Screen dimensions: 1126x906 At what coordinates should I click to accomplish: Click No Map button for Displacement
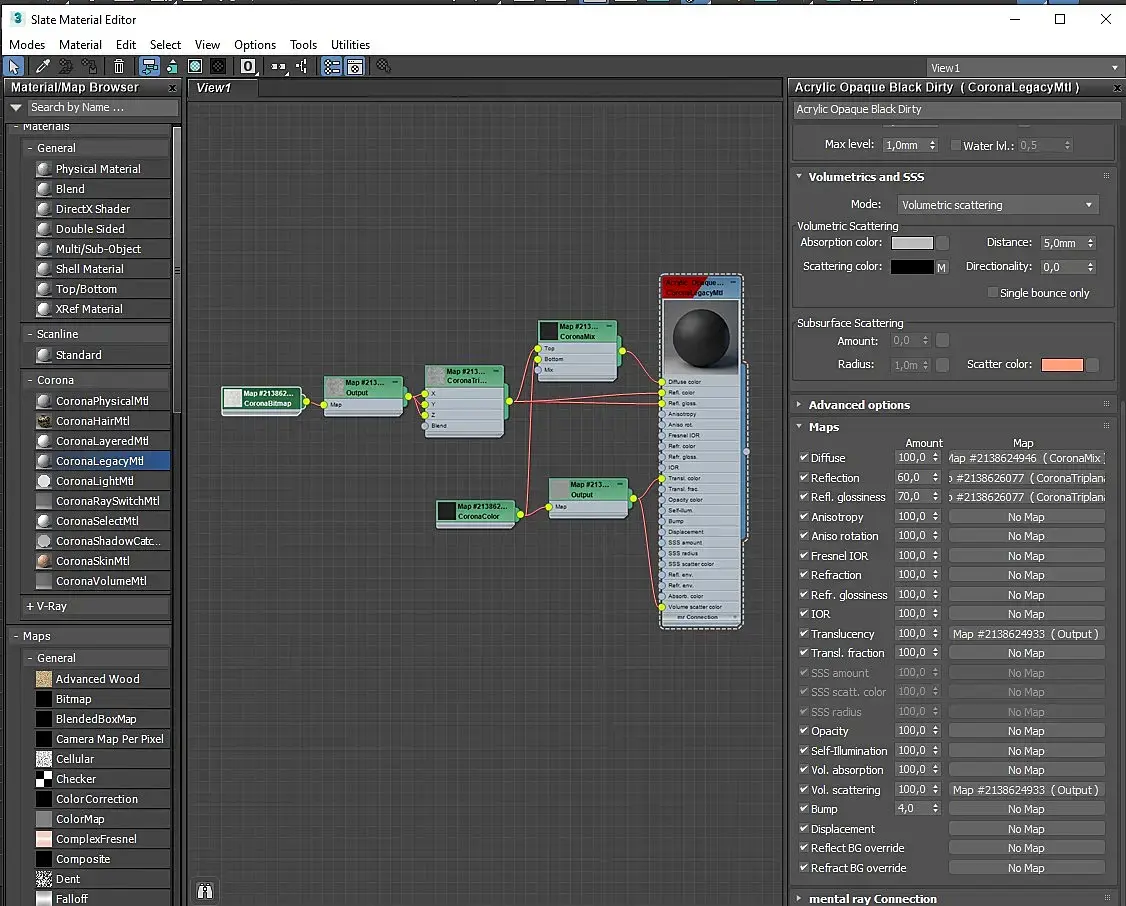pyautogui.click(x=1026, y=829)
